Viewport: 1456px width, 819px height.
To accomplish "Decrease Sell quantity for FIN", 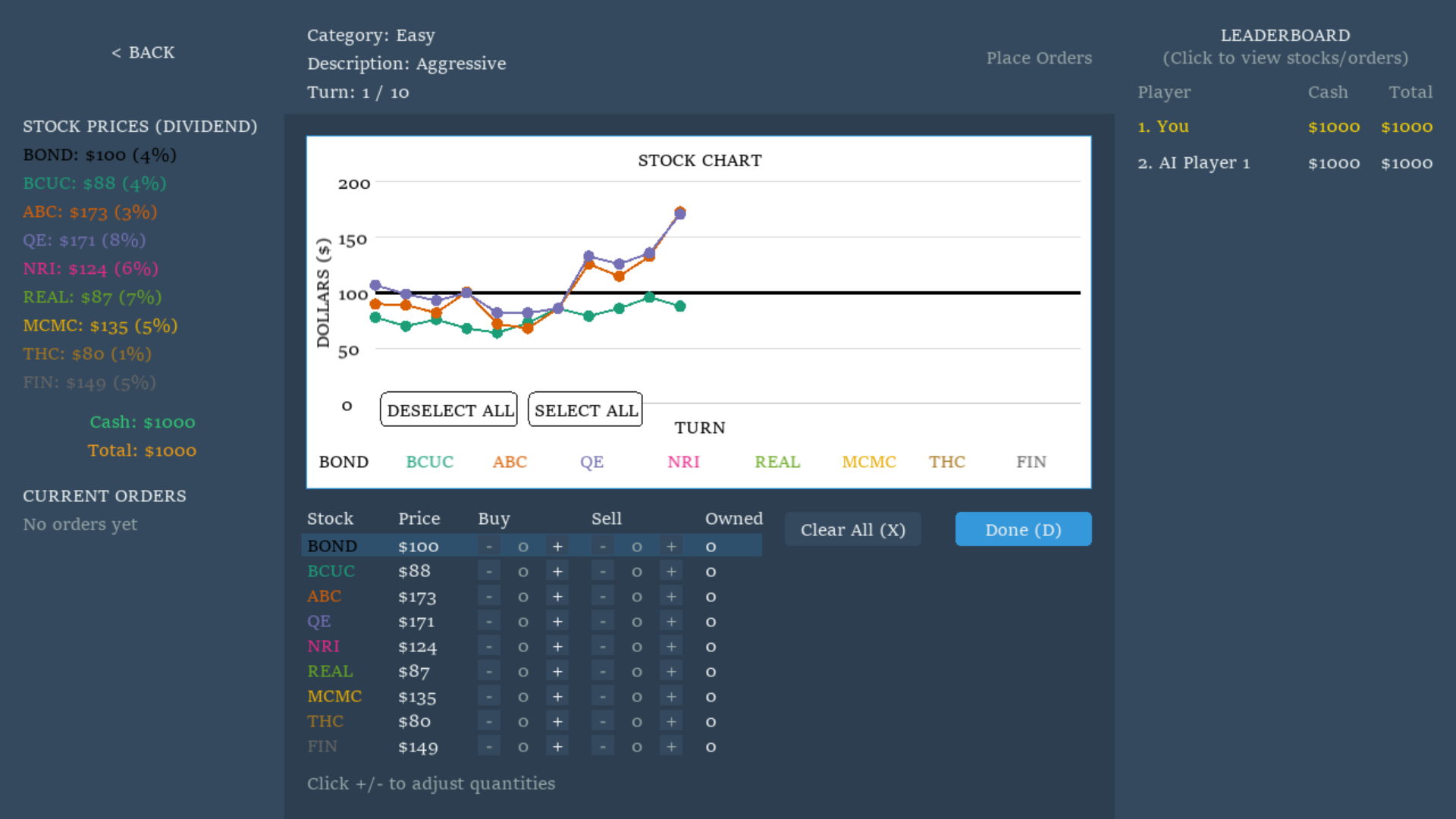I will [x=603, y=746].
